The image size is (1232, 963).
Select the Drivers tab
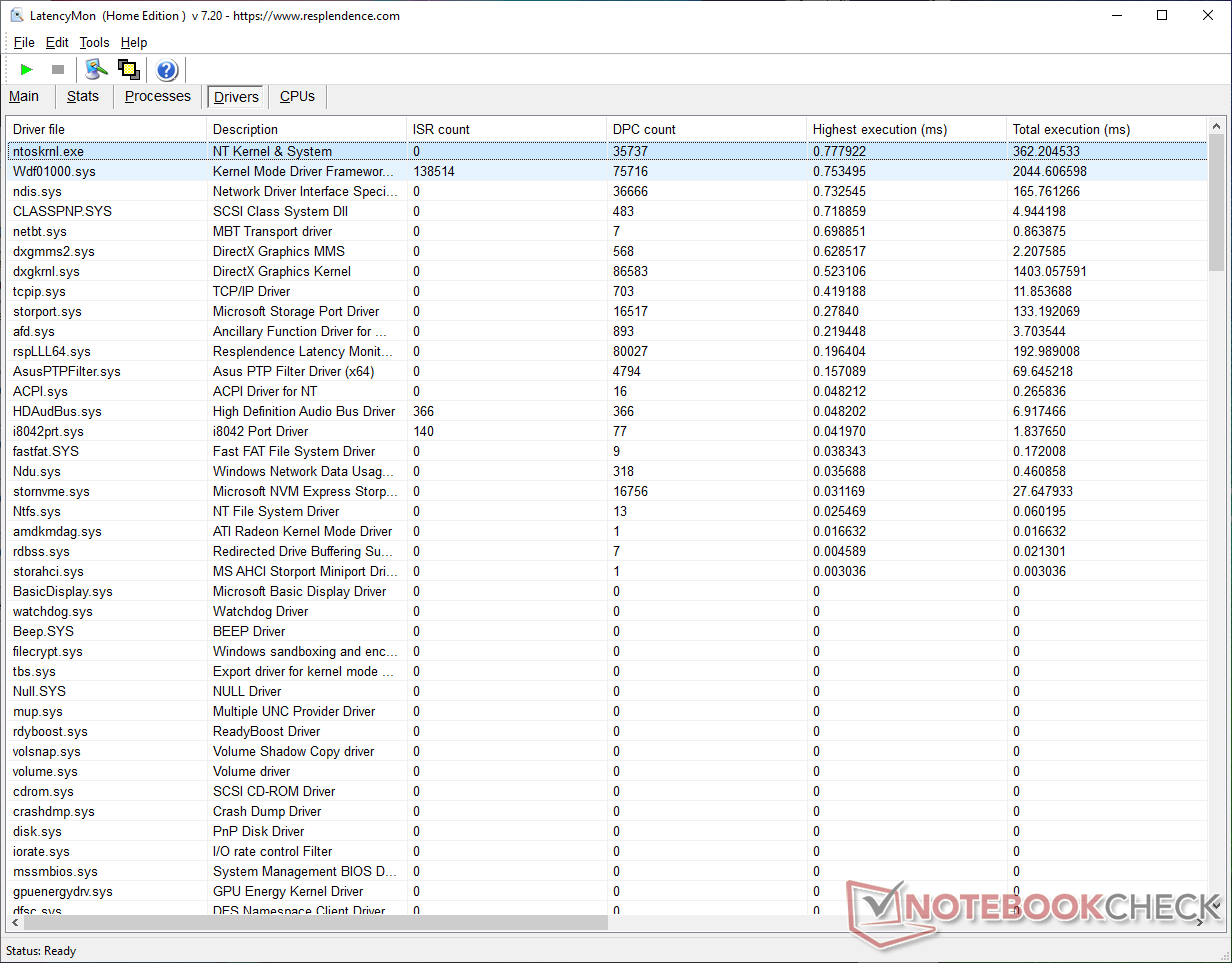pos(236,97)
